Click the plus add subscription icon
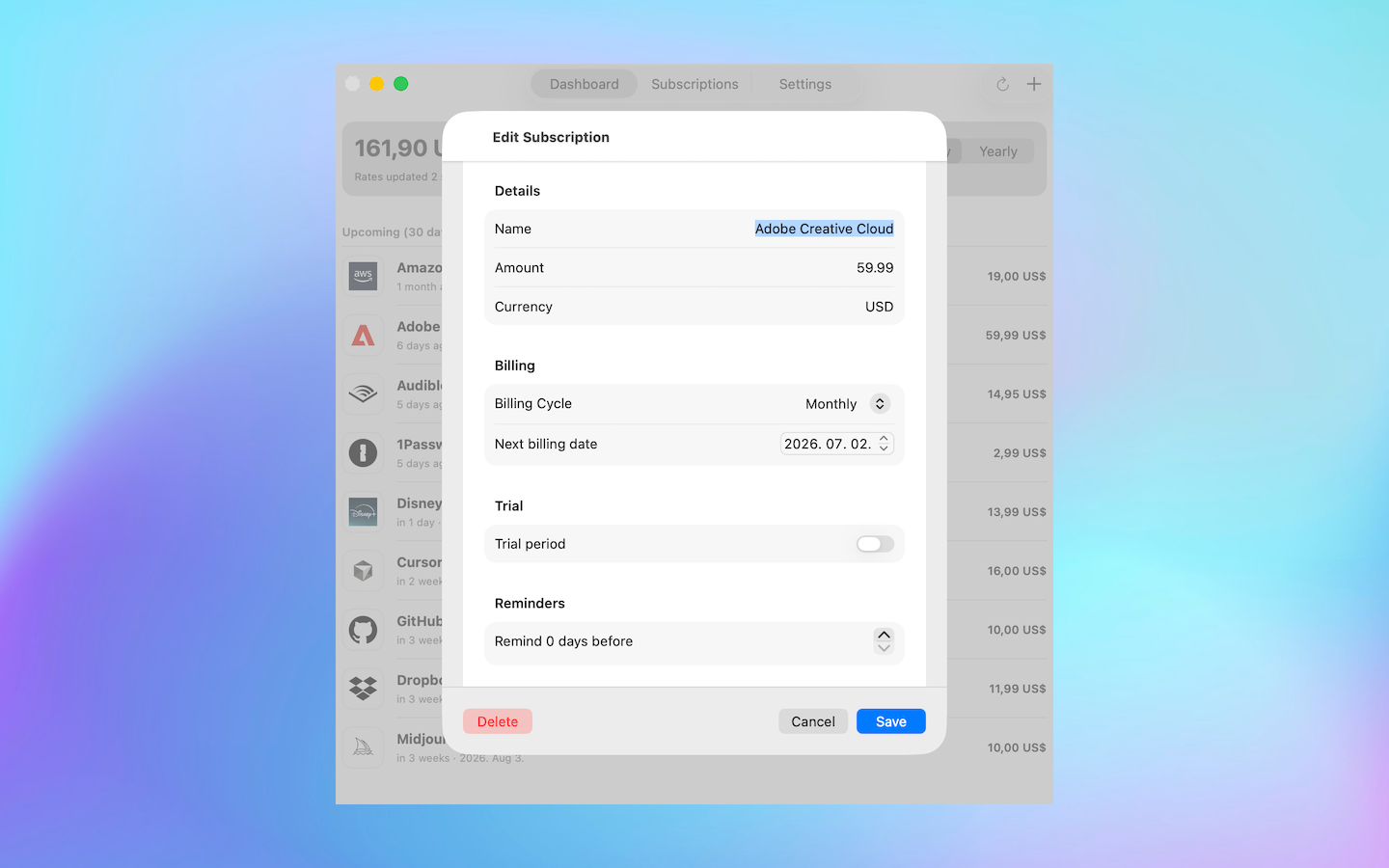 (1034, 84)
